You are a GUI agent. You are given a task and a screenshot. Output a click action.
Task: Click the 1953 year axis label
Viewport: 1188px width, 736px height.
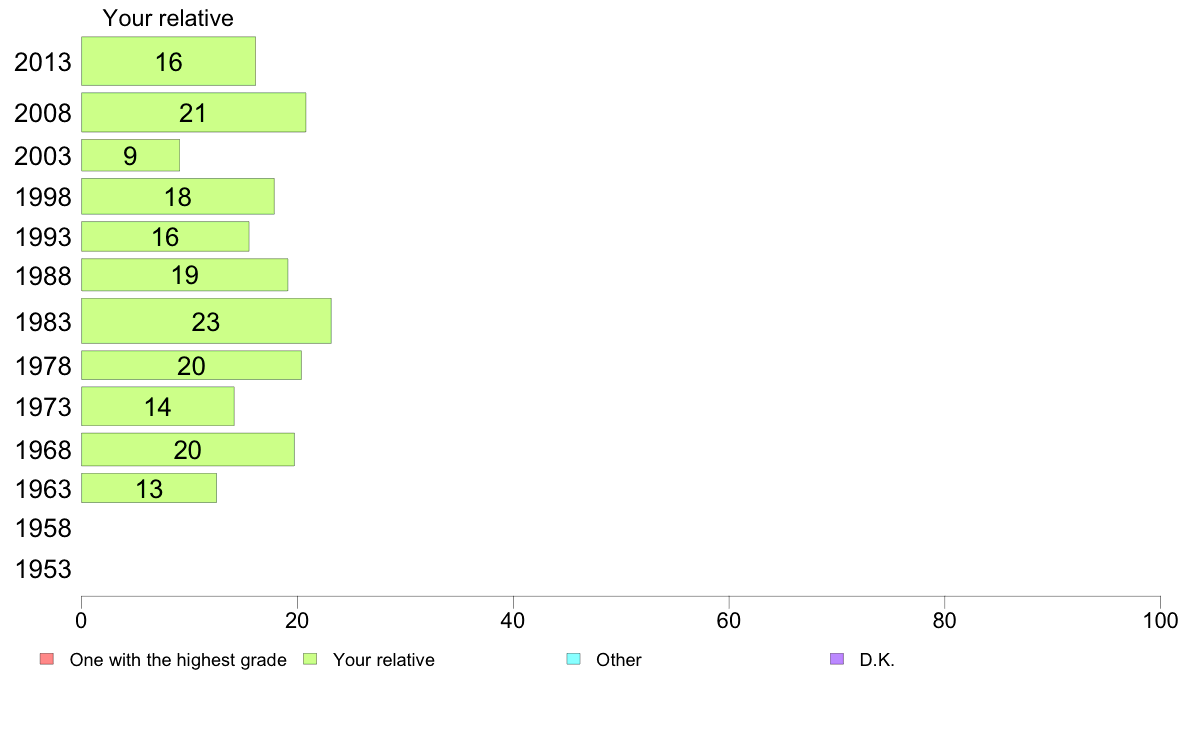click(43, 569)
